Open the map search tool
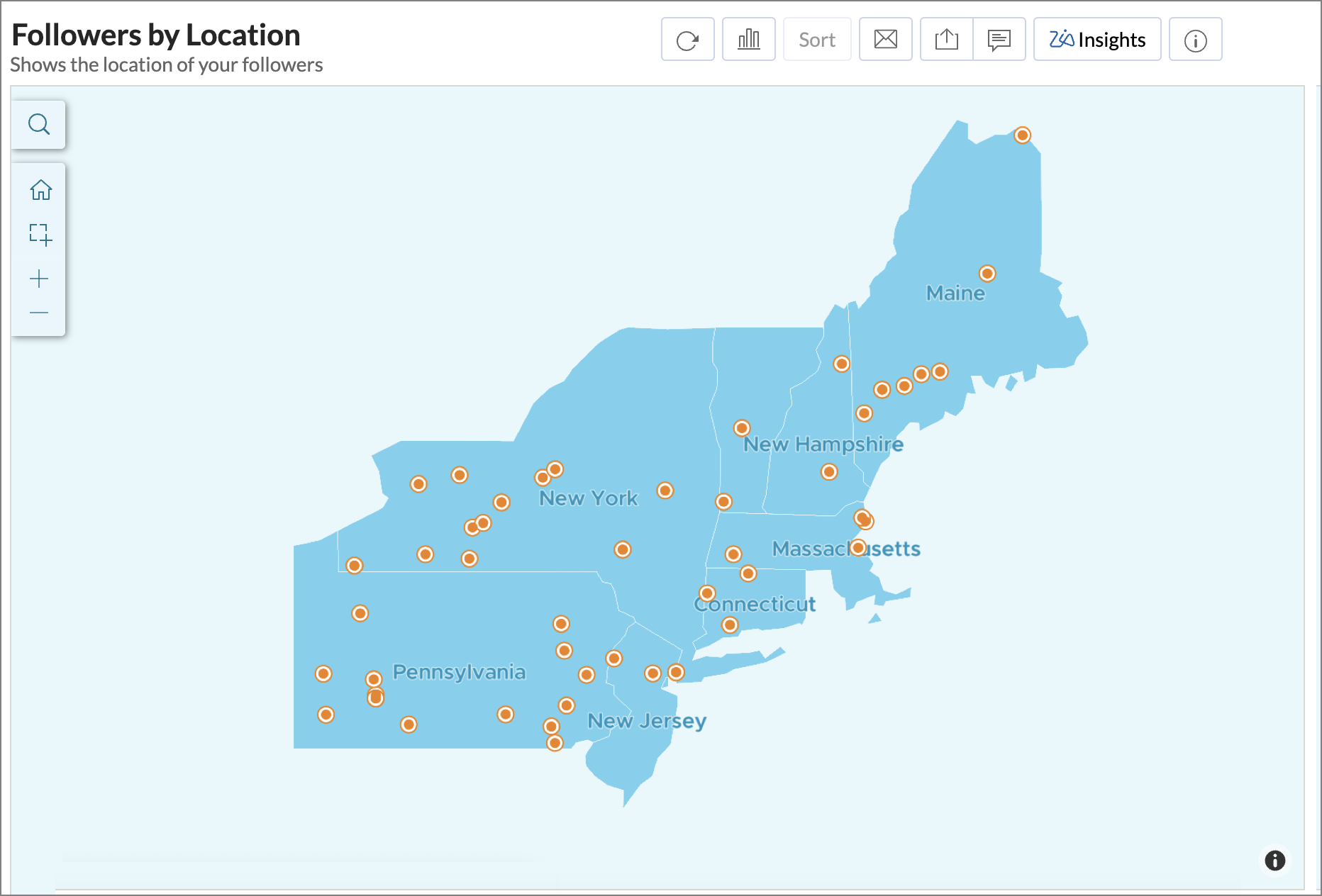Viewport: 1322px width, 896px height. [x=39, y=124]
